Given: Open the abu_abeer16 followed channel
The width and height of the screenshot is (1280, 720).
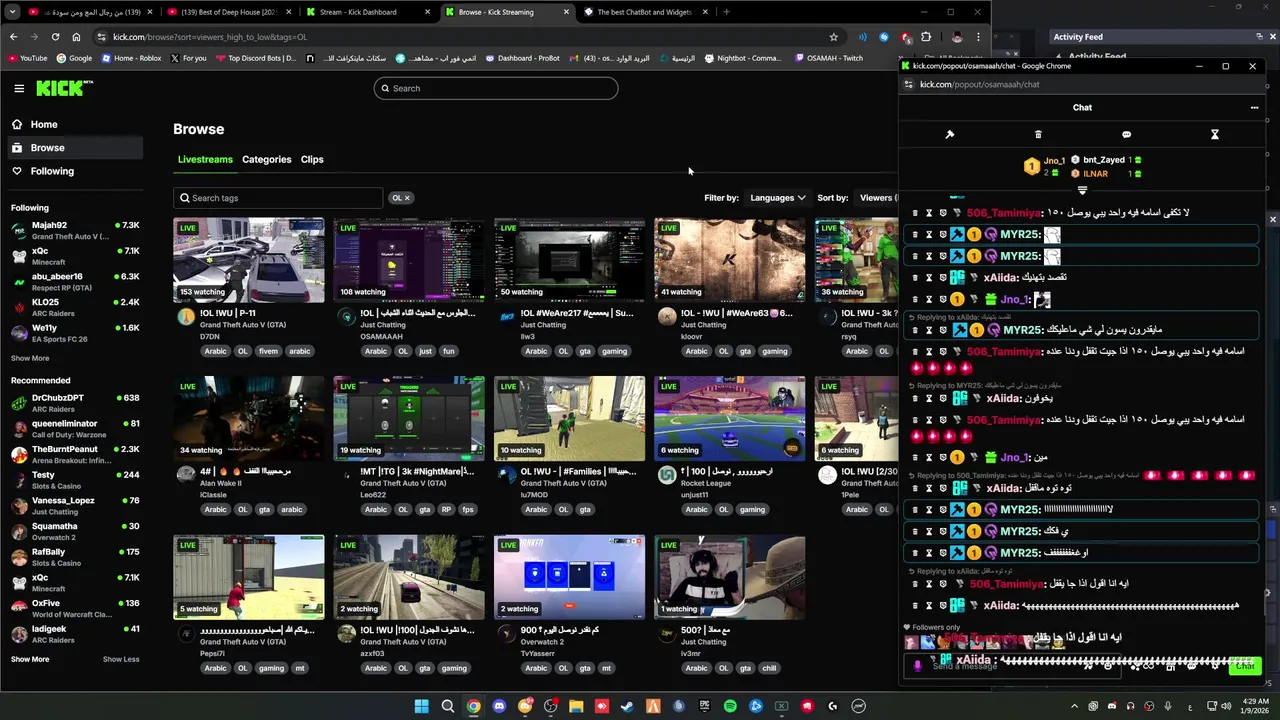Looking at the screenshot, I should [x=75, y=282].
